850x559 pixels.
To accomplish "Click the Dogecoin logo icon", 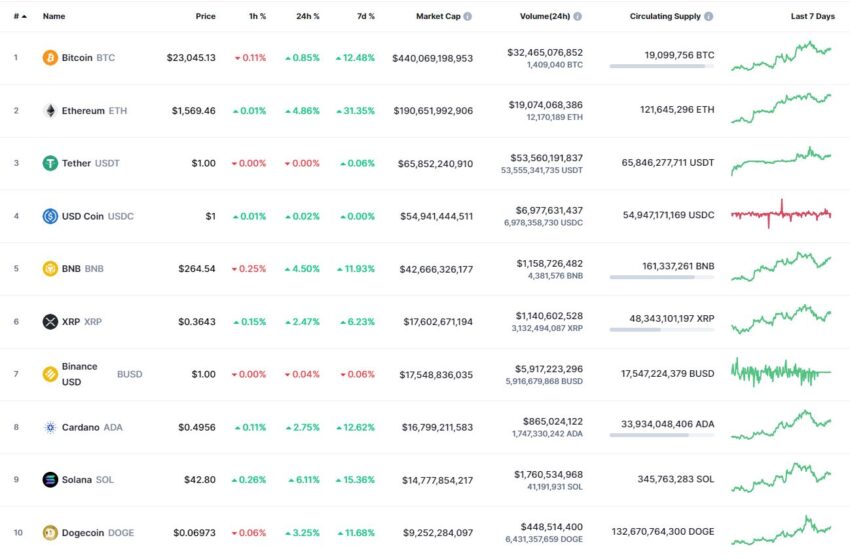I will coord(50,533).
